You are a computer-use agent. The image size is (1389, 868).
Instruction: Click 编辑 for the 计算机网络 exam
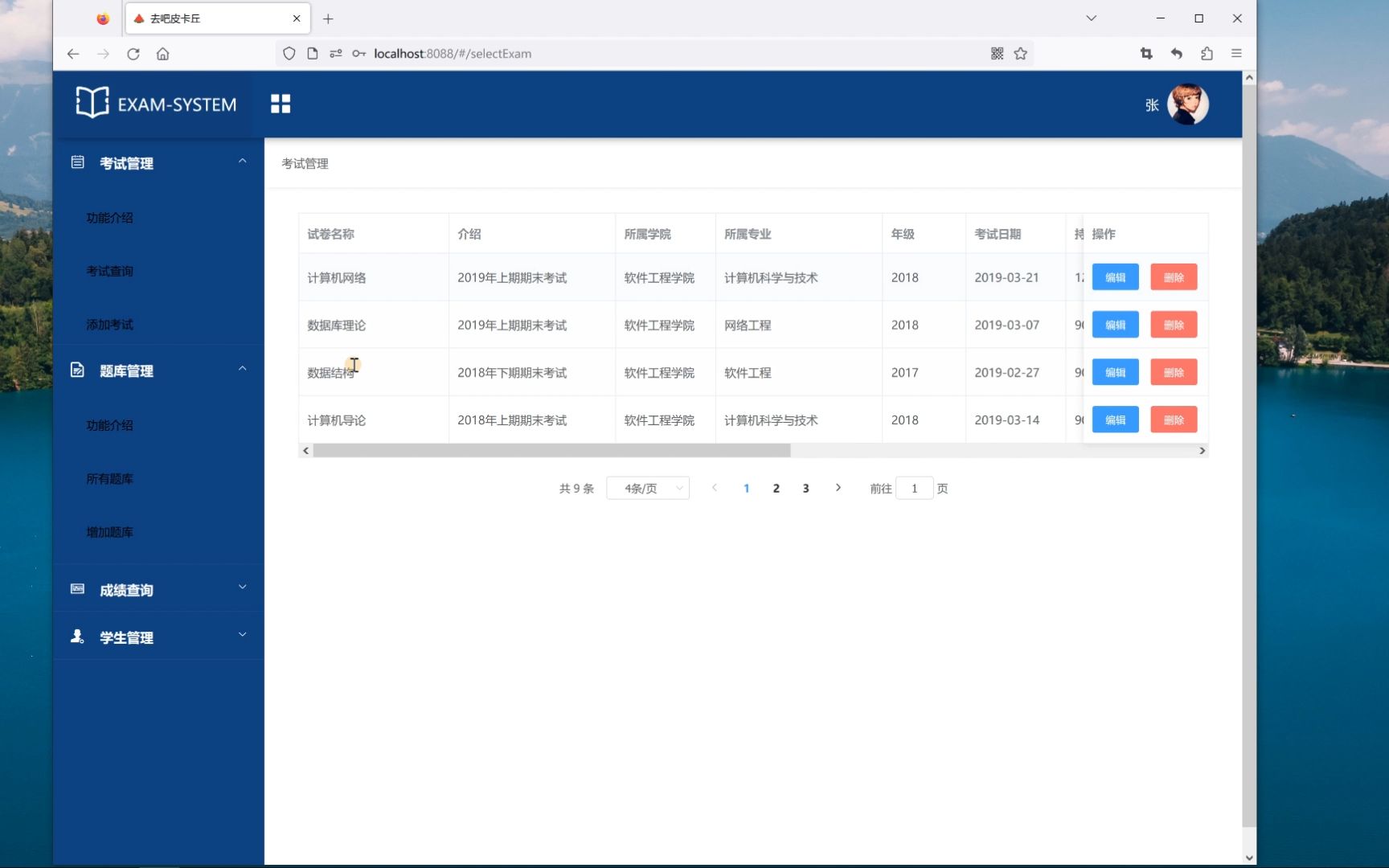[1115, 276]
